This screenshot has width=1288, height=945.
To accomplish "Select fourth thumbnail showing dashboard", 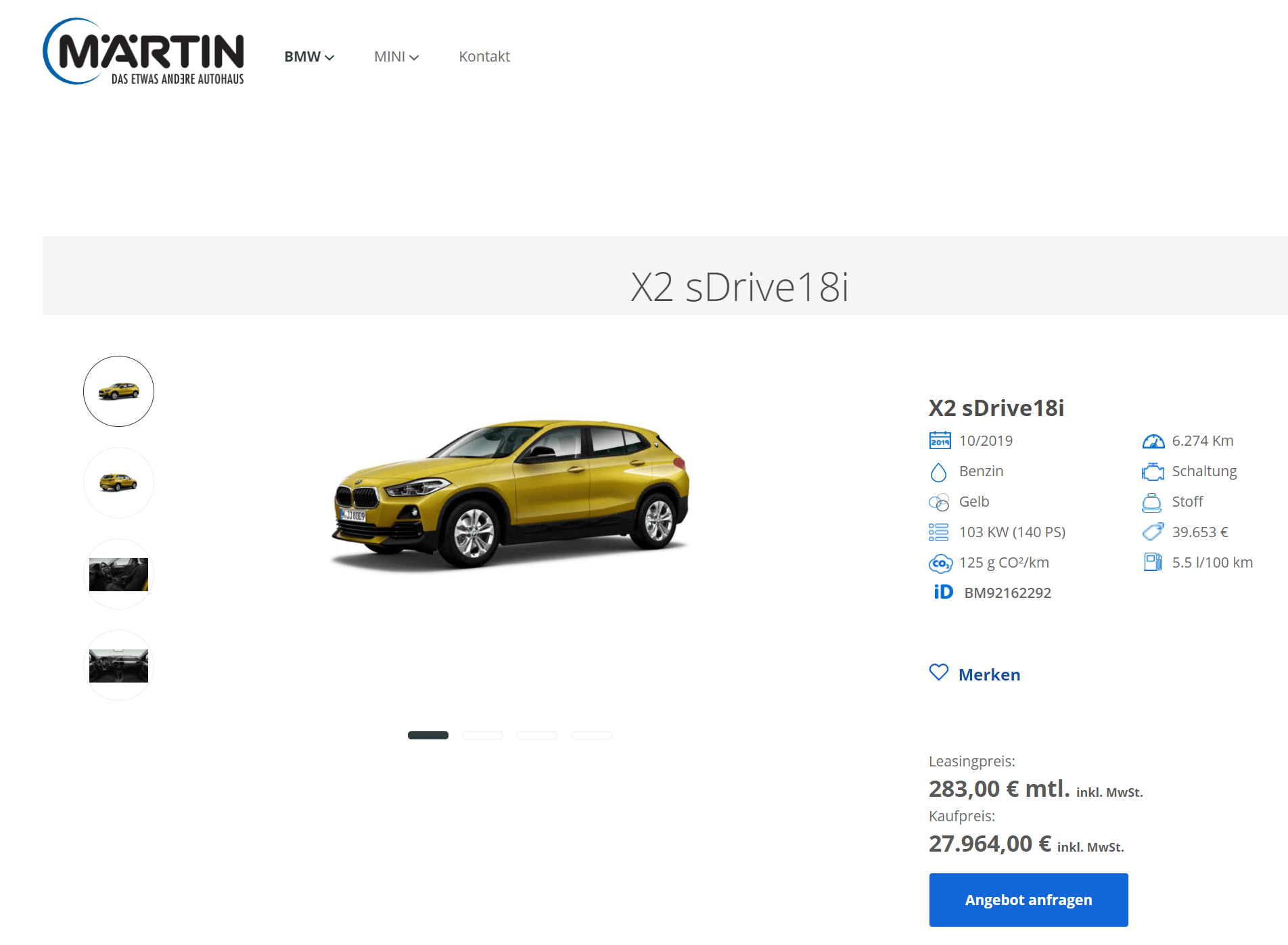I will click(118, 665).
